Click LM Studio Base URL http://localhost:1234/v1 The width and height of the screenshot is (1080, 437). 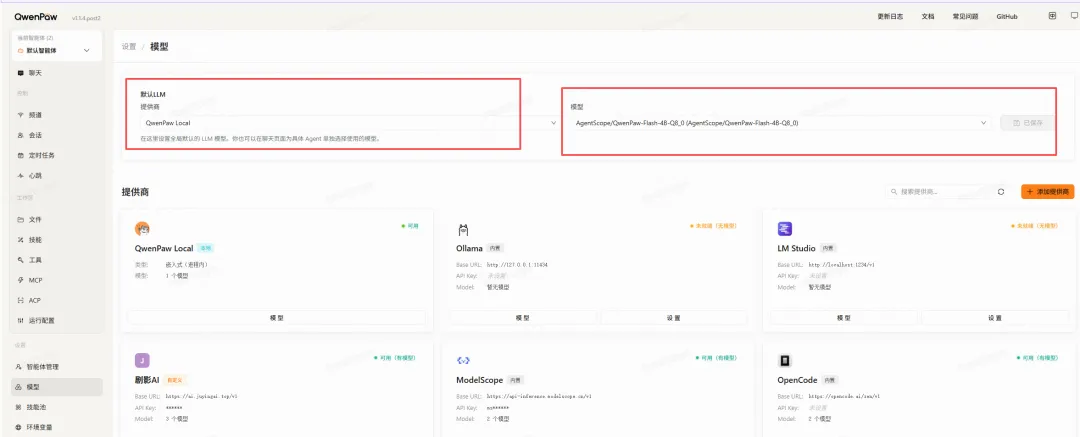point(841,265)
